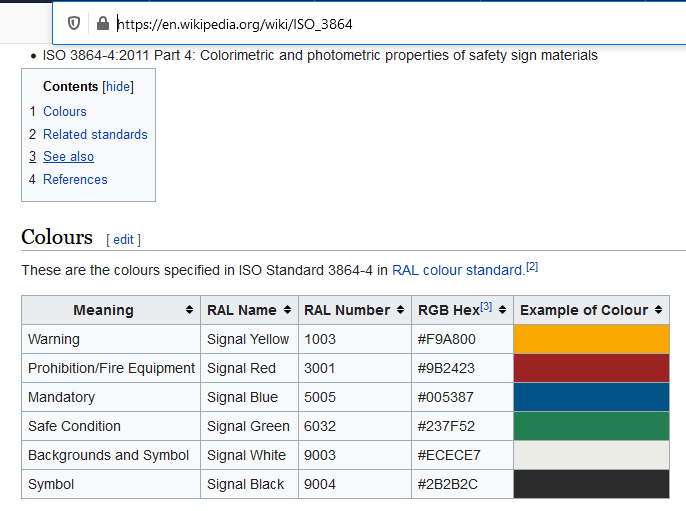The width and height of the screenshot is (686, 511).
Task: Click the Signal Black colour swatch
Action: pos(592,484)
